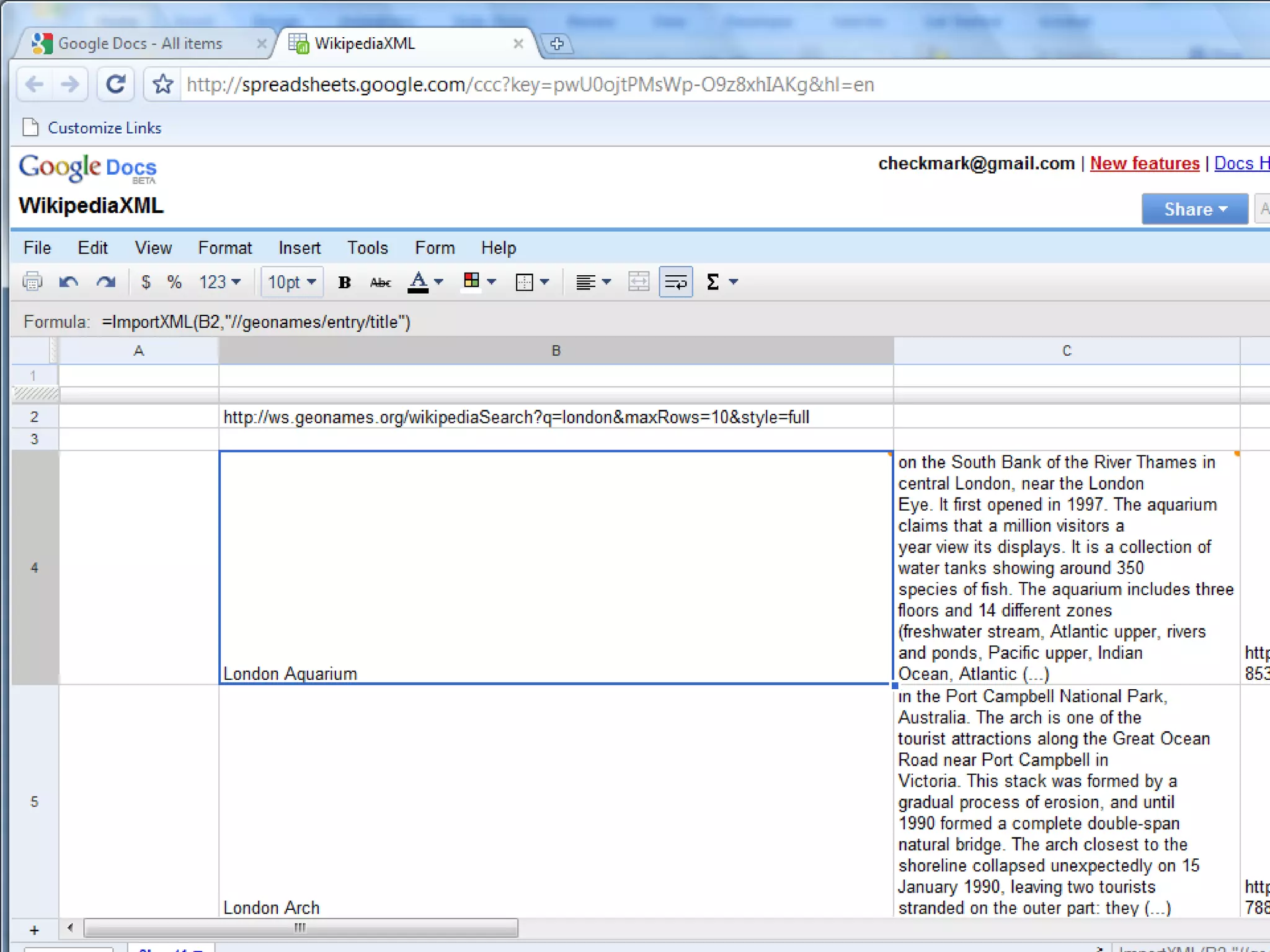
Task: Click the redo arrow icon
Action: [106, 282]
